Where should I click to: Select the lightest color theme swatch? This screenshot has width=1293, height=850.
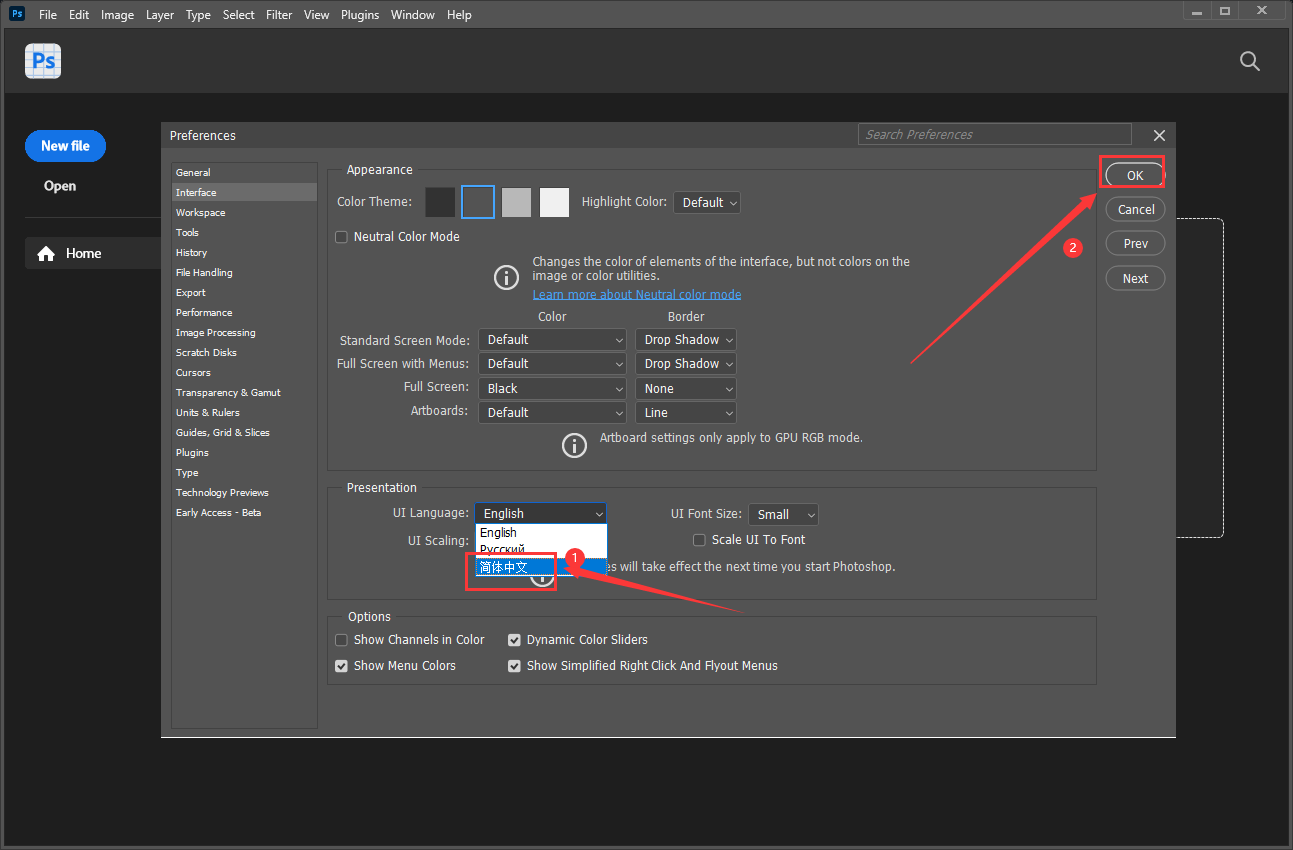pyautogui.click(x=554, y=202)
